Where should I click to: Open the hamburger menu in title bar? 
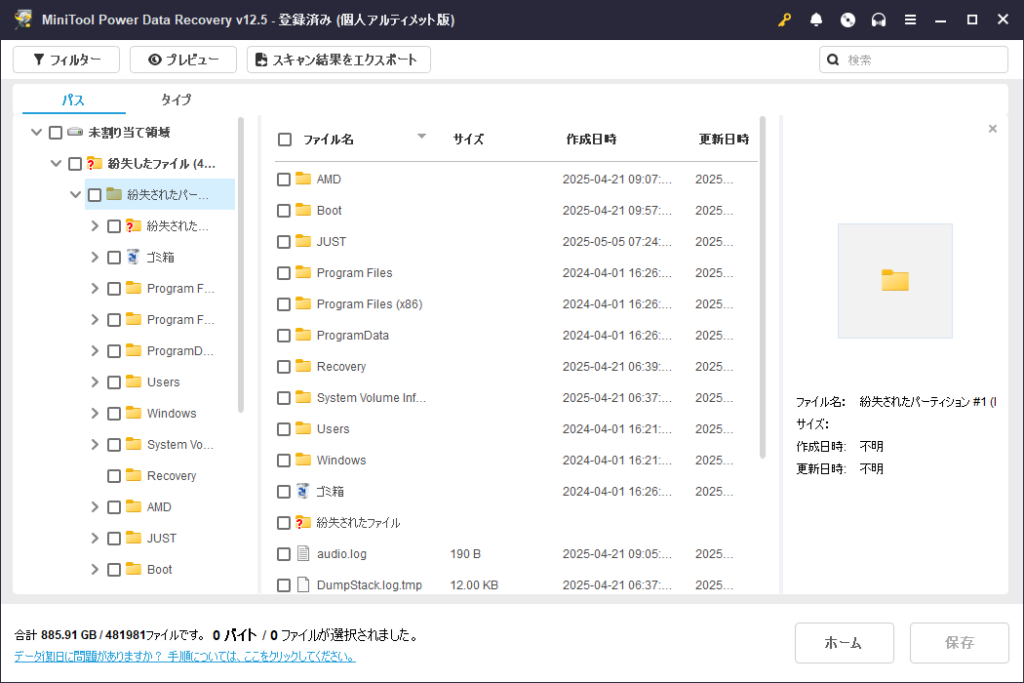pyautogui.click(x=910, y=20)
